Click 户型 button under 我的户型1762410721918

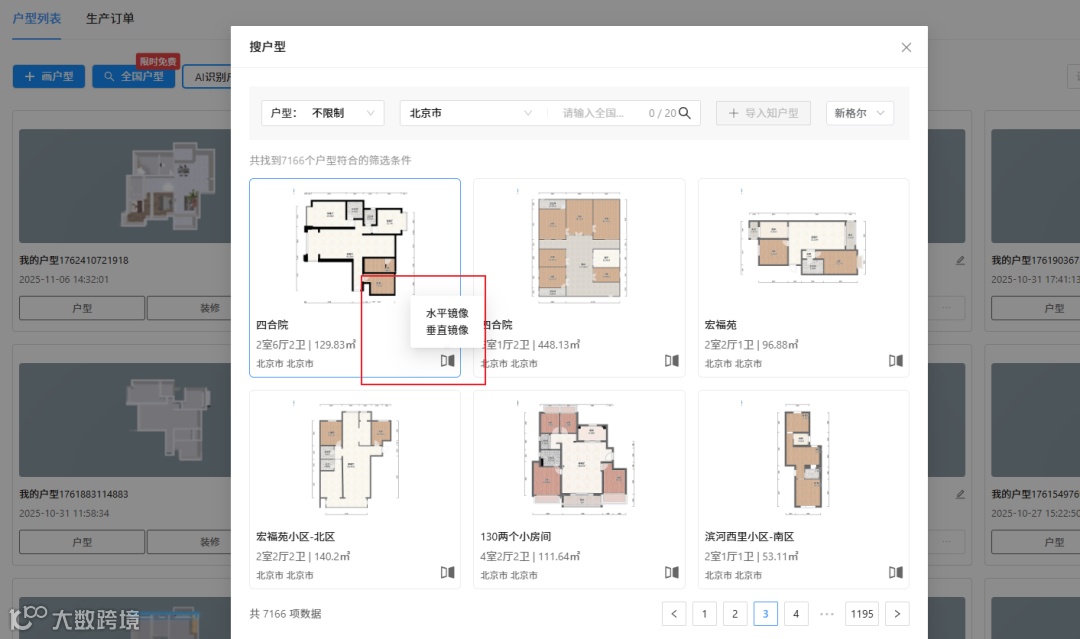pyautogui.click(x=82, y=308)
